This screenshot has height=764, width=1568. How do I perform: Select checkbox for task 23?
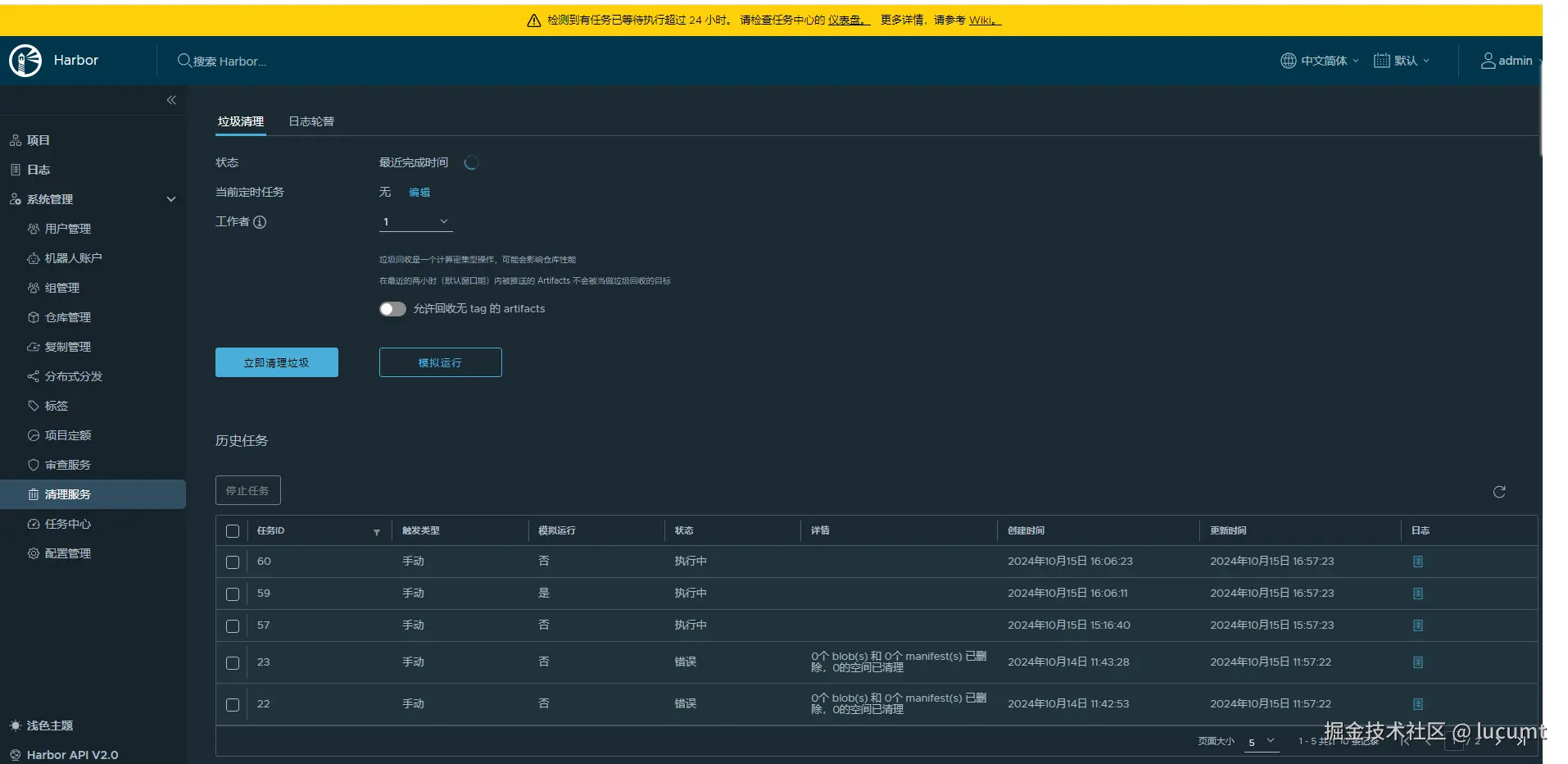(x=233, y=663)
